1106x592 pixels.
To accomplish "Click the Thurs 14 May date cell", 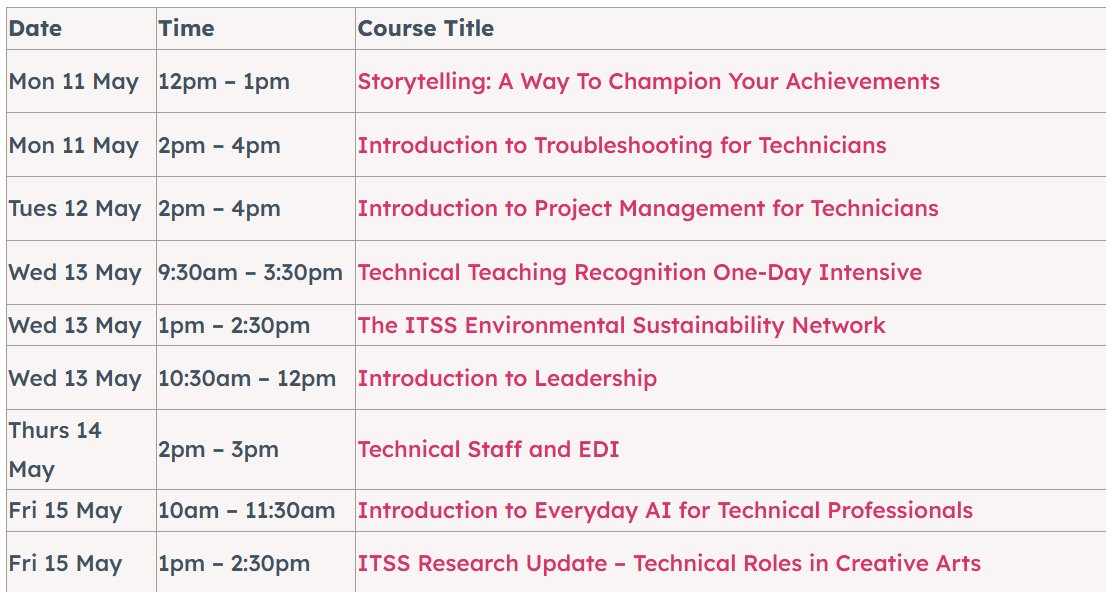I will point(55,450).
